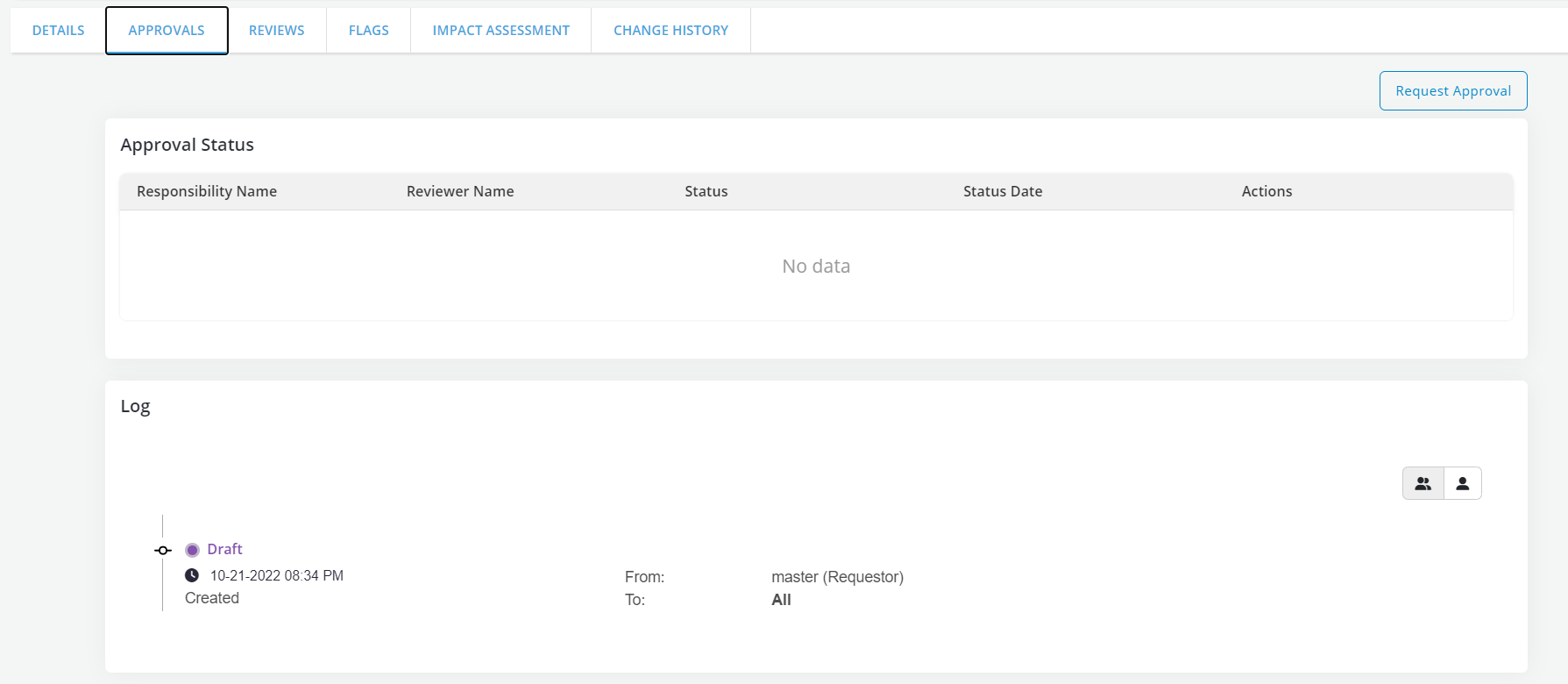Open the Details tab
1568x684 pixels.
59,31
